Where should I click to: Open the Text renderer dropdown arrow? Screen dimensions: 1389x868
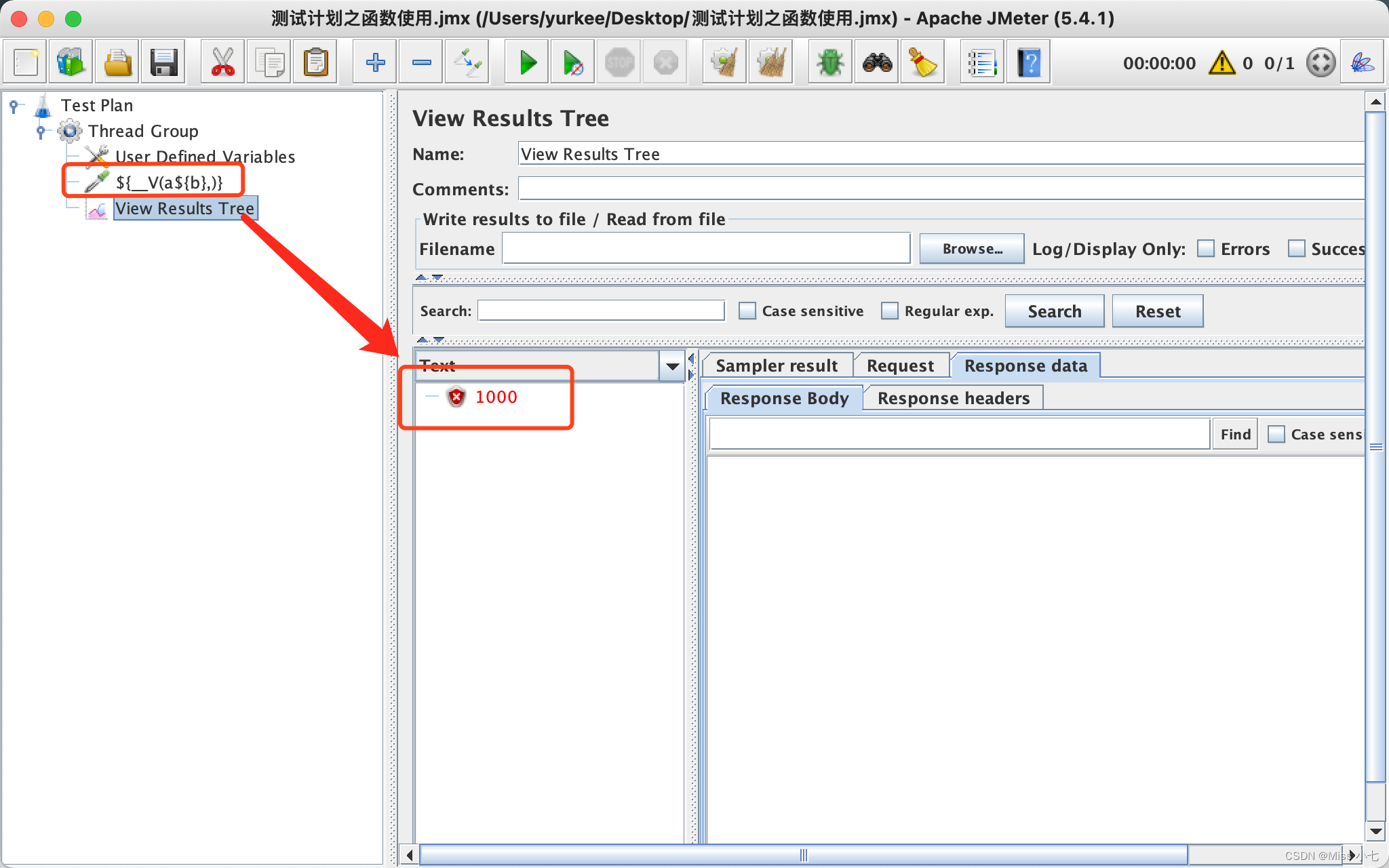coord(672,366)
